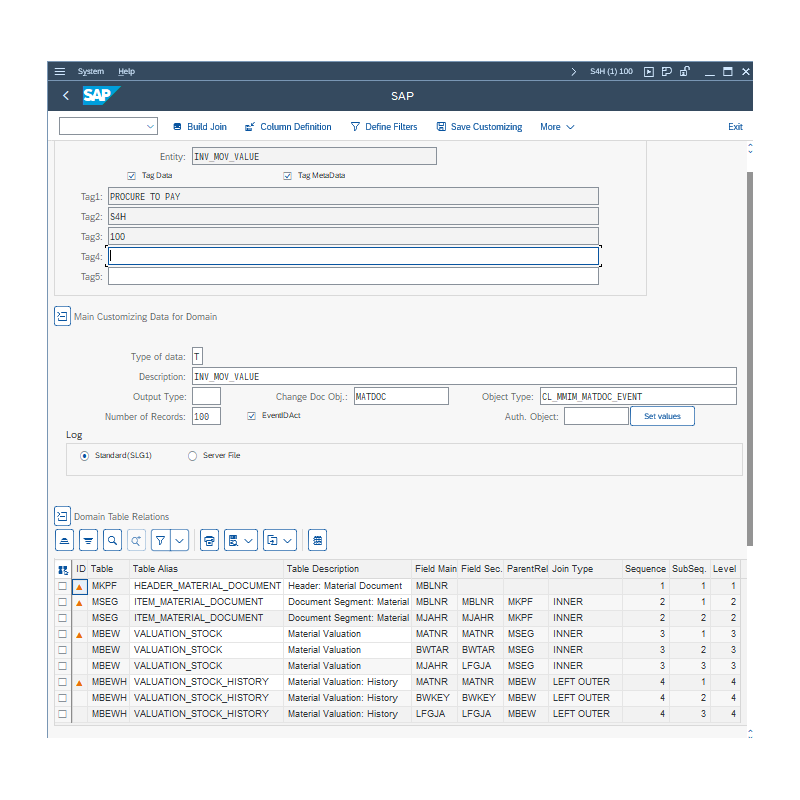
Task: Click the Sequence column header
Action: pos(645,569)
